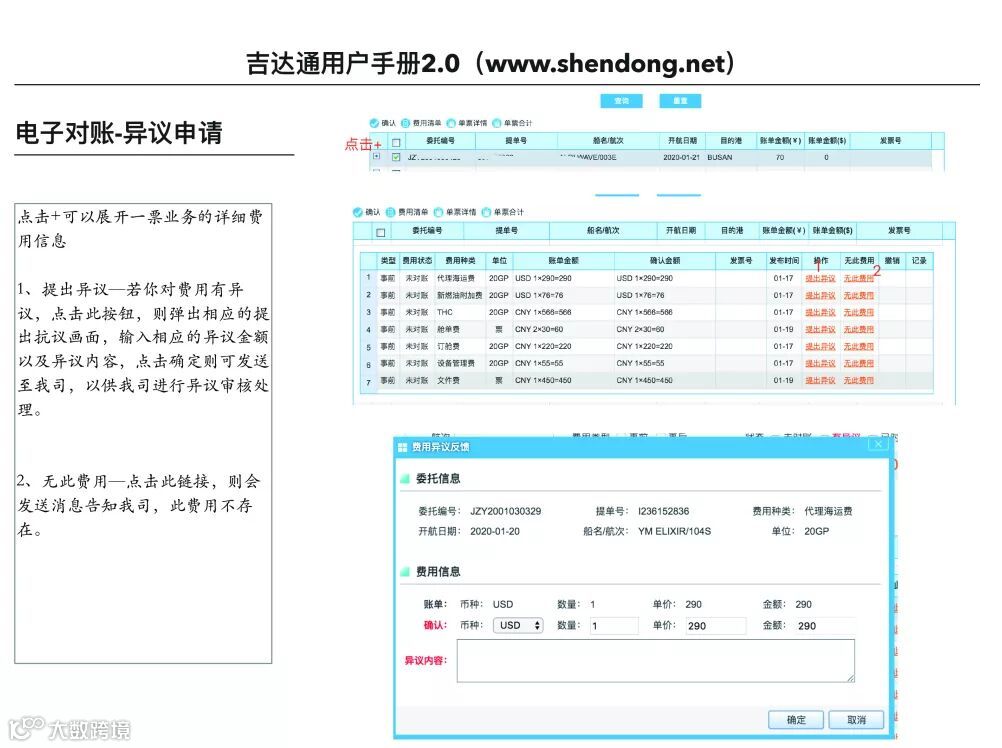1002x748 pixels.
Task: Tick the header checkbox of the fee detail table
Action: click(381, 233)
